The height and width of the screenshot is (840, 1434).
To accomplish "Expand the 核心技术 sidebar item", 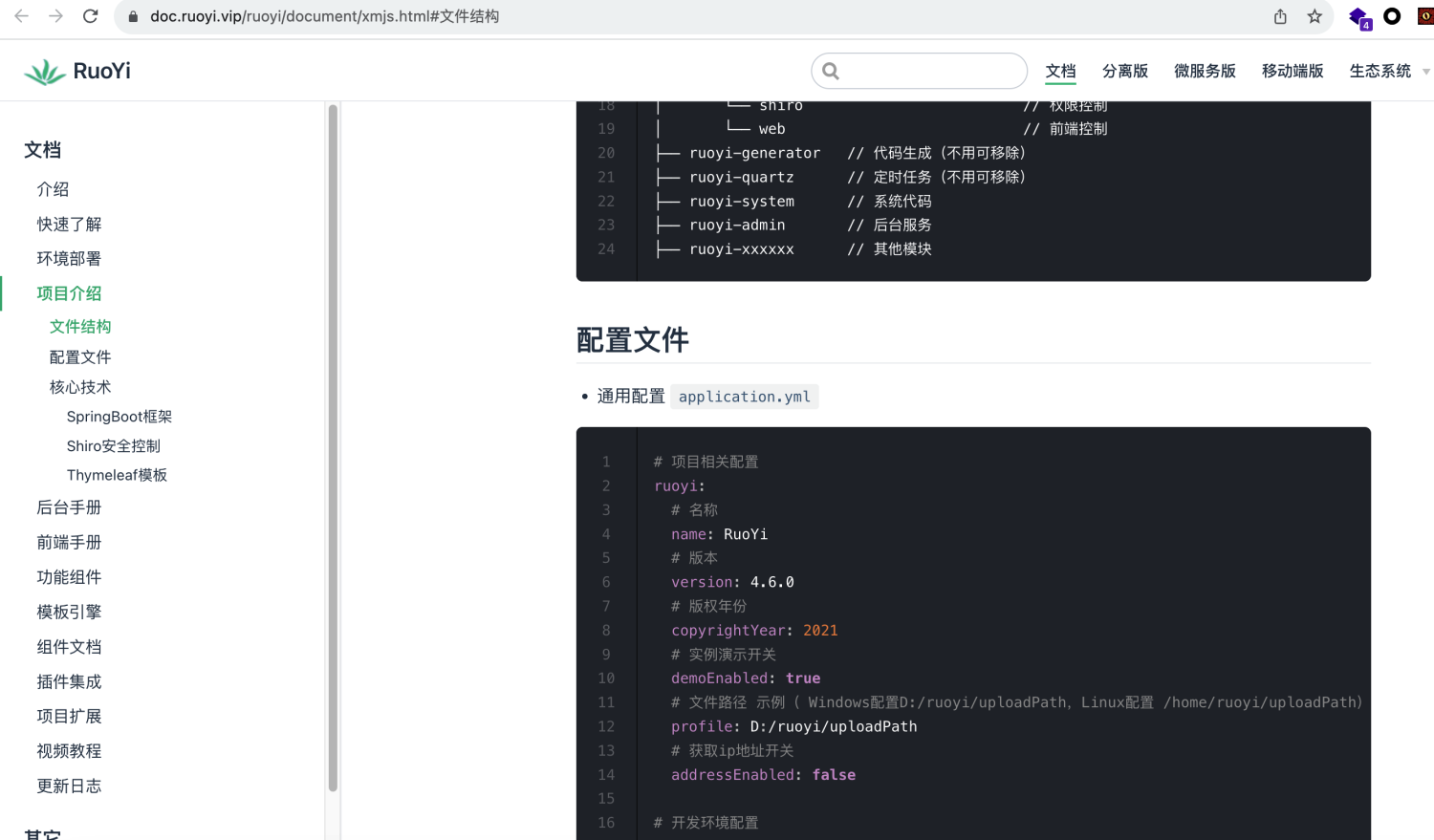I will pyautogui.click(x=80, y=387).
